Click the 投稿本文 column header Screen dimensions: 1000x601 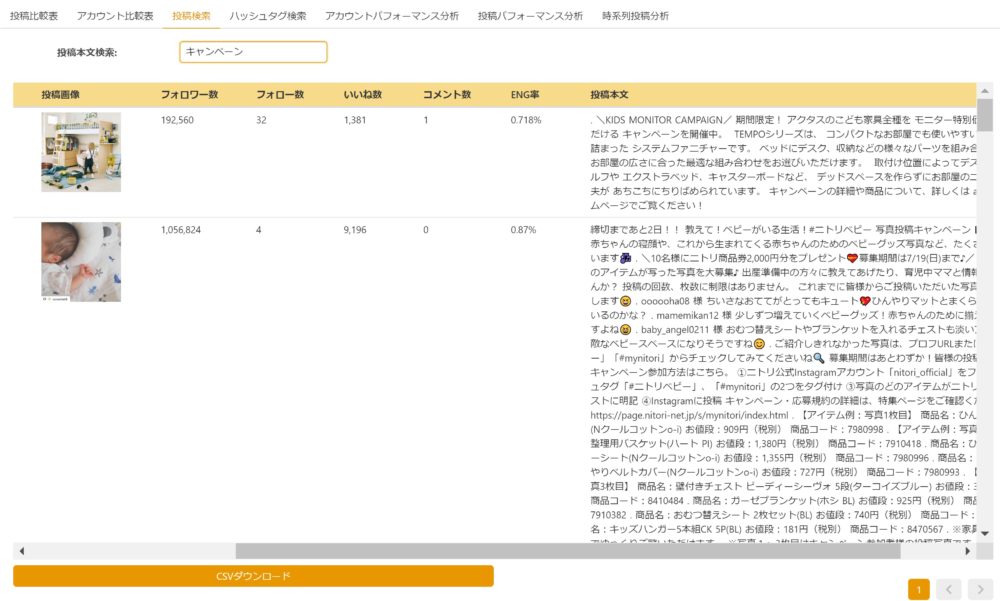coord(609,94)
